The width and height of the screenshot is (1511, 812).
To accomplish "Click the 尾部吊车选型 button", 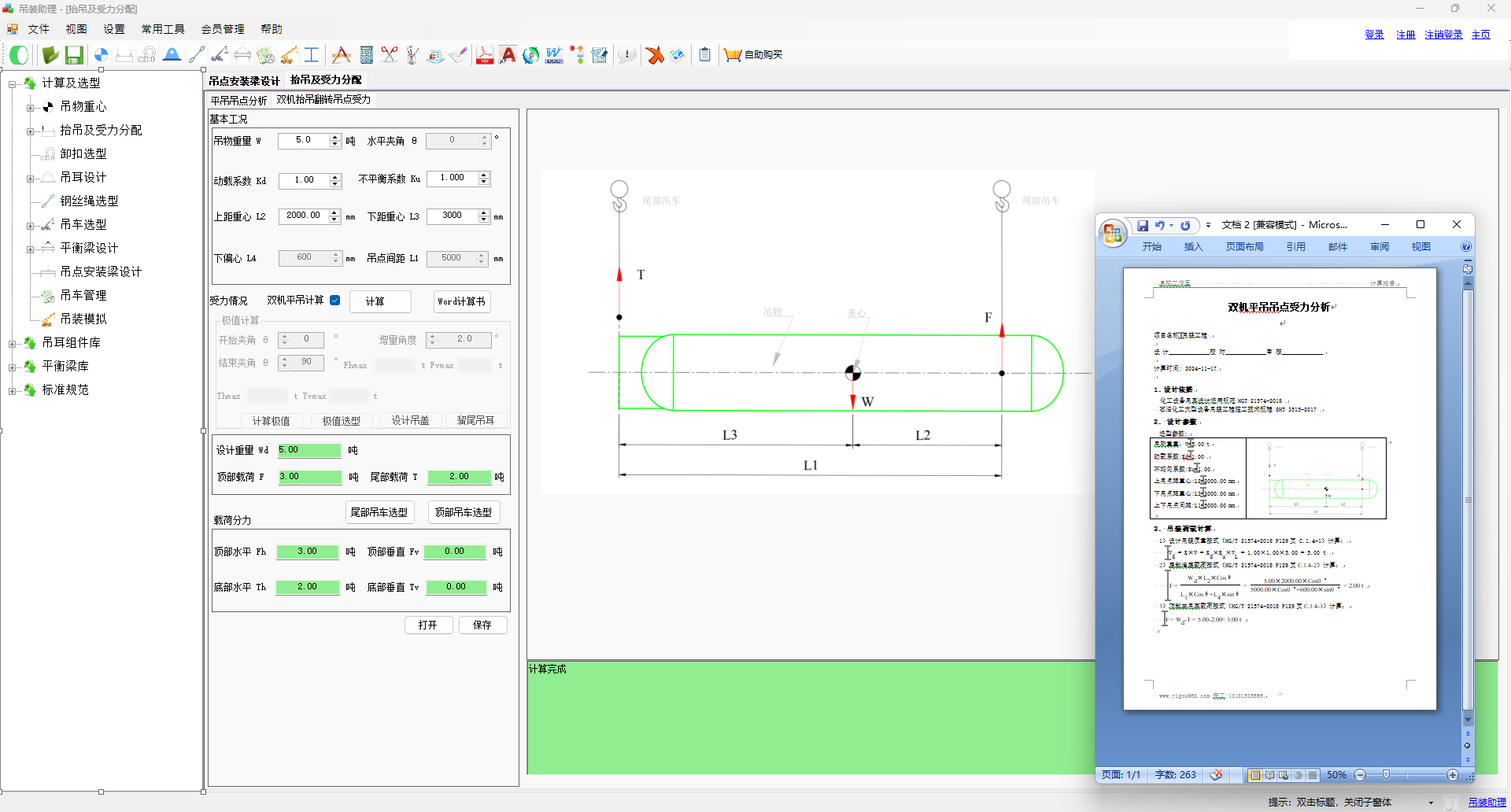I will click(380, 512).
